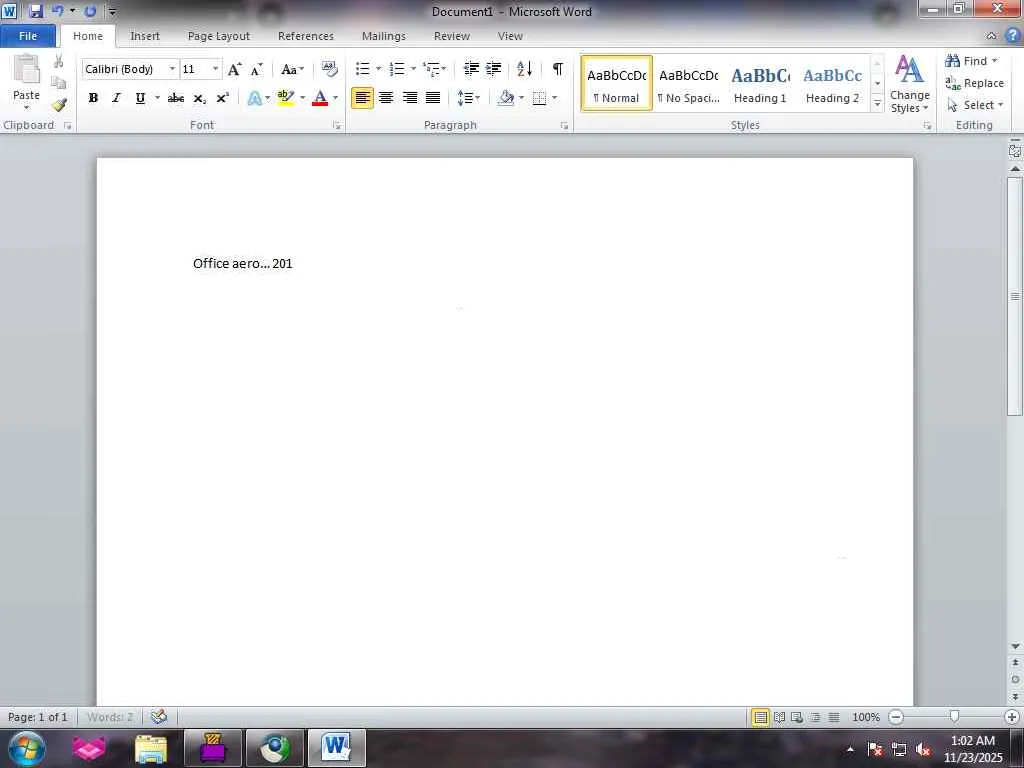Toggle Center alignment
Screen dimensions: 1024x768
(386, 98)
